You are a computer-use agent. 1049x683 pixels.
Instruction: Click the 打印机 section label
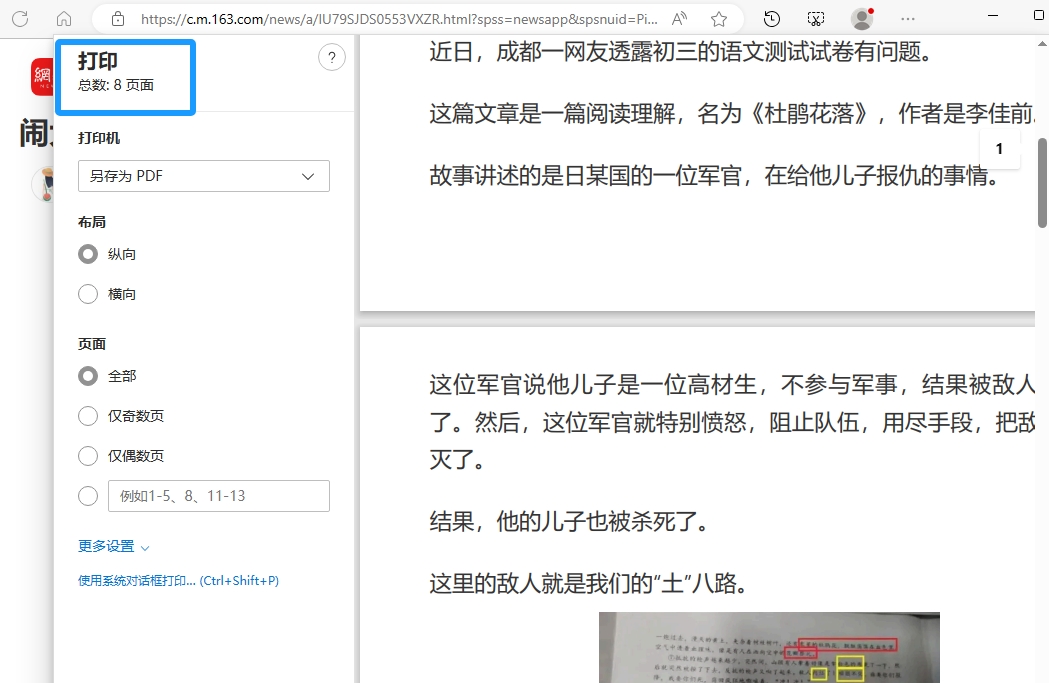click(x=99, y=138)
